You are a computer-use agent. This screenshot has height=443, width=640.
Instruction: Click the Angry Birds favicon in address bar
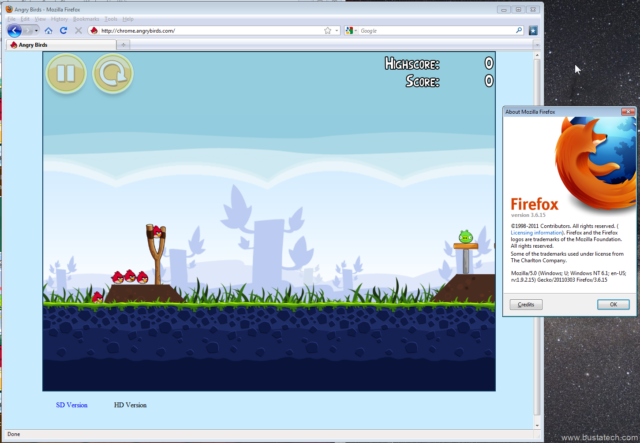coord(94,31)
